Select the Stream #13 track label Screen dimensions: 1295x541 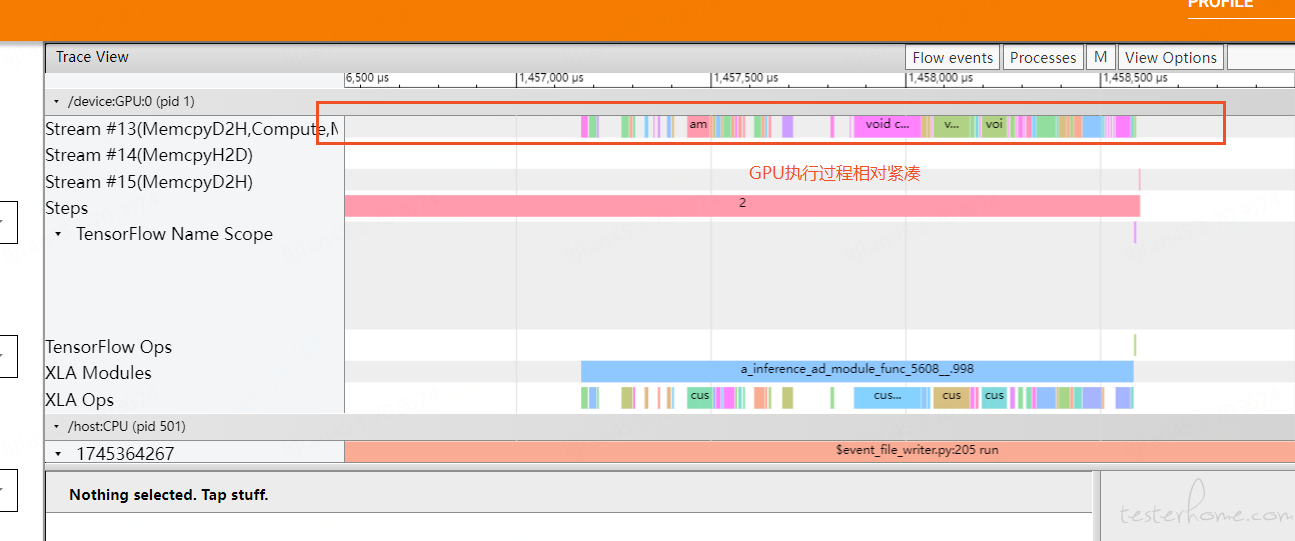pyautogui.click(x=191, y=129)
